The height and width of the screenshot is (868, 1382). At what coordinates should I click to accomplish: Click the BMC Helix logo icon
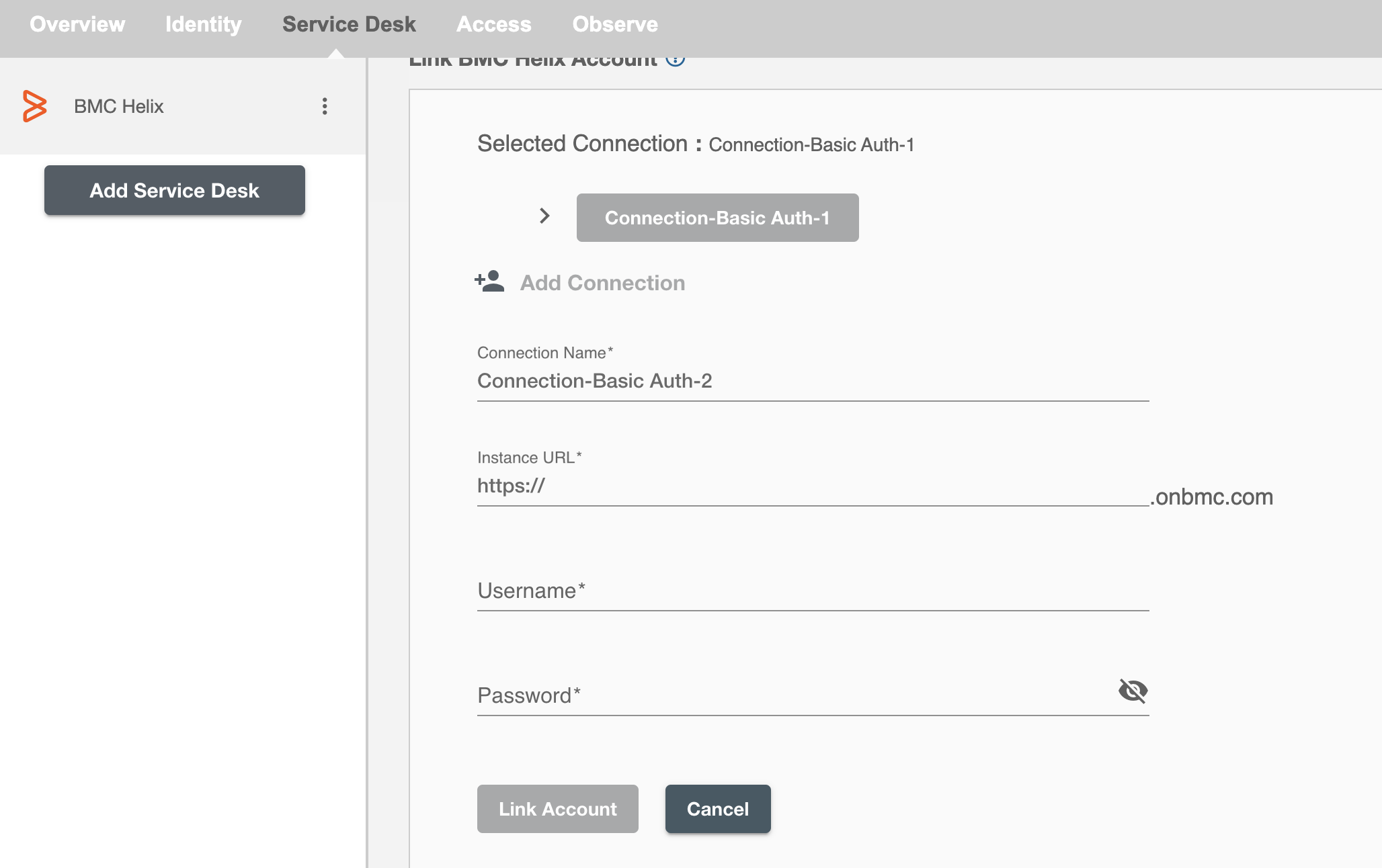(35, 106)
